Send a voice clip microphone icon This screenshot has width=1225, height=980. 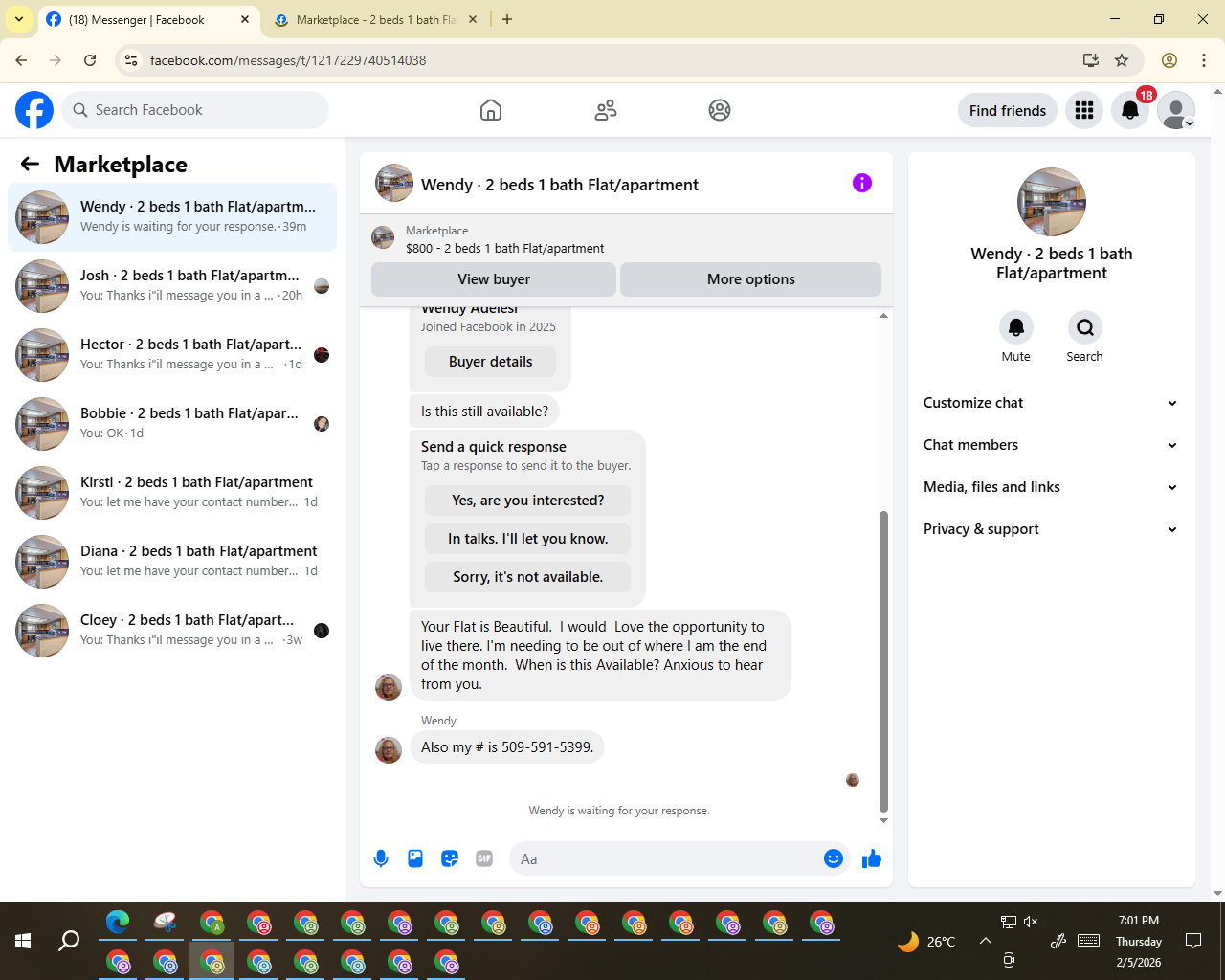tap(381, 858)
